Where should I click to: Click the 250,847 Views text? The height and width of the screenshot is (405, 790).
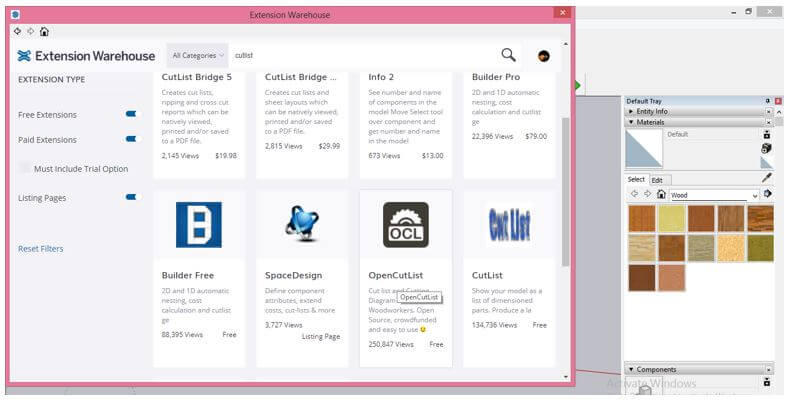tap(391, 345)
